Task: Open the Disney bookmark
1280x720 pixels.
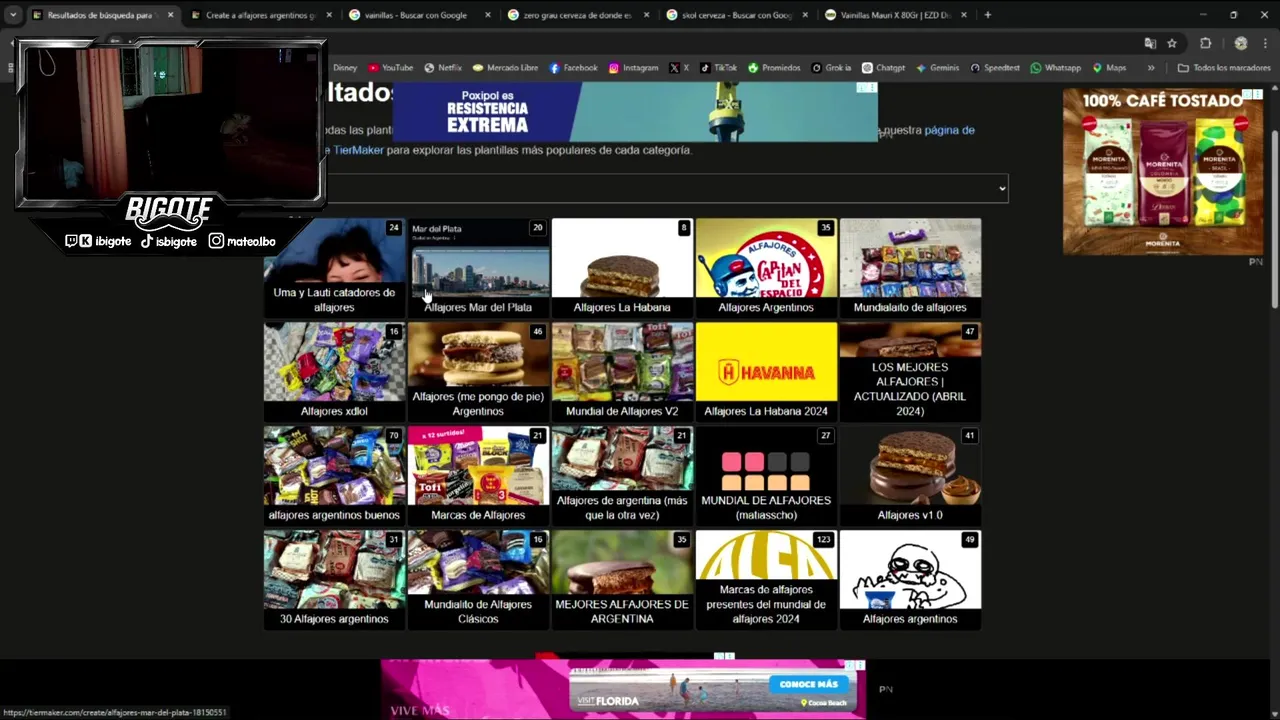Action: 344,68
